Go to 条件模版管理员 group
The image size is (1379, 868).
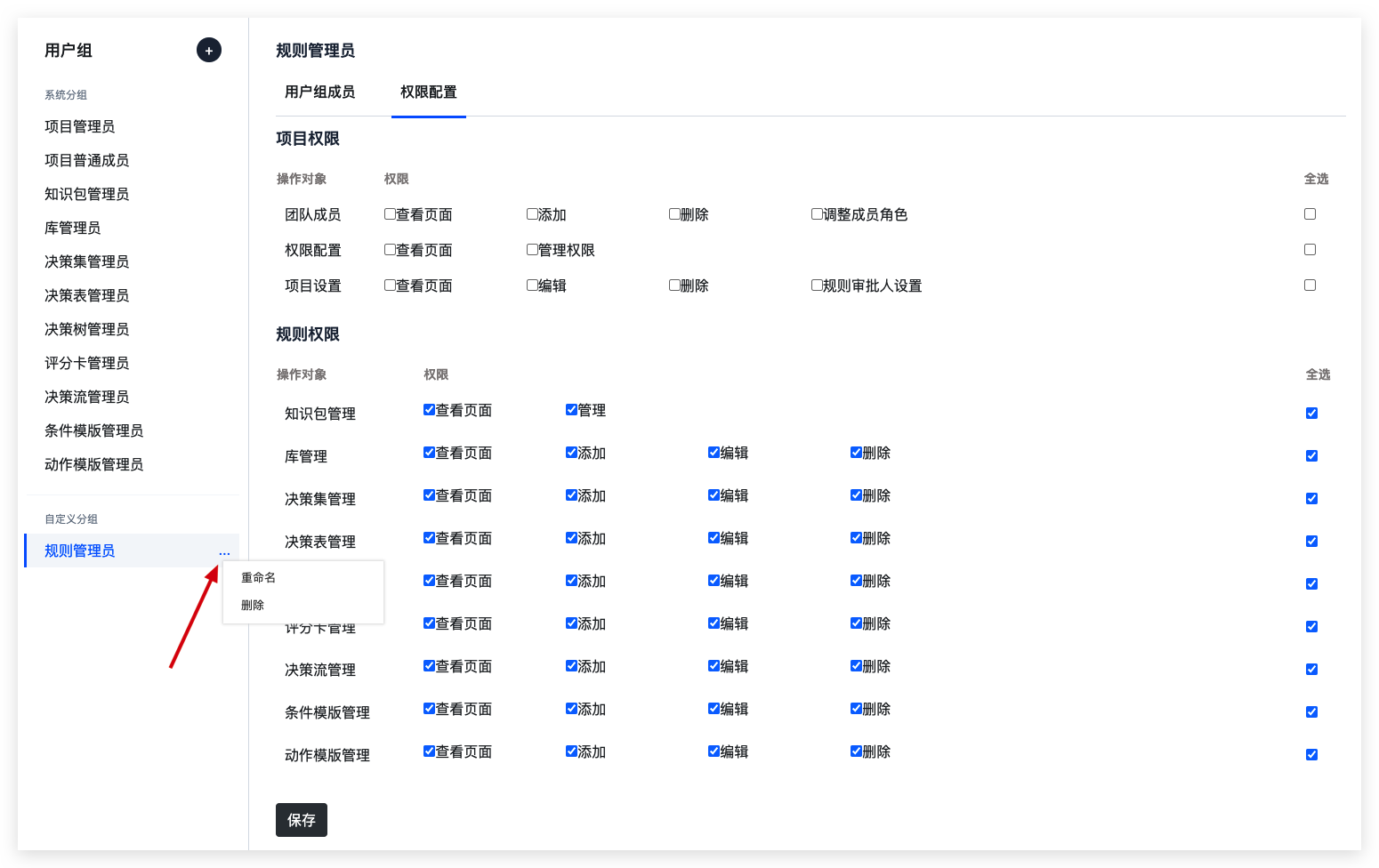point(94,431)
